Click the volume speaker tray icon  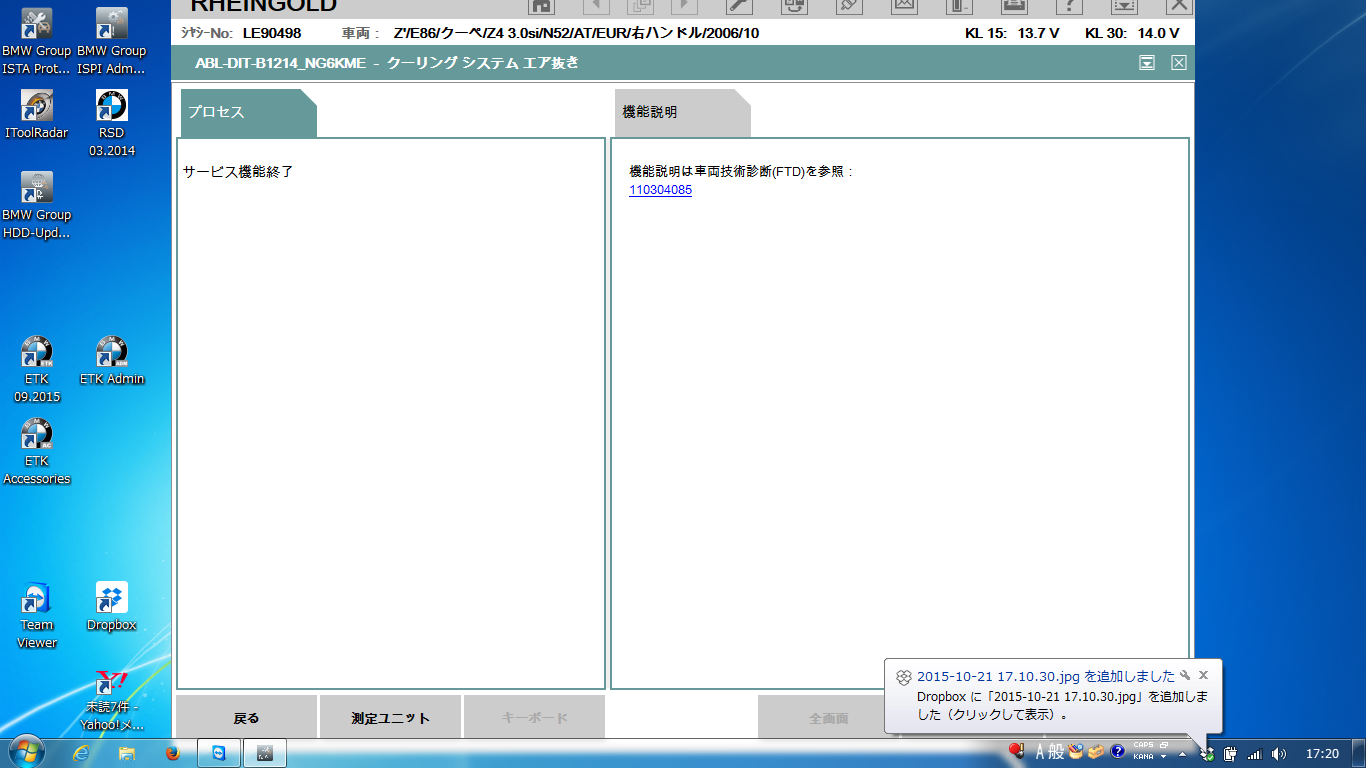pyautogui.click(x=1278, y=754)
